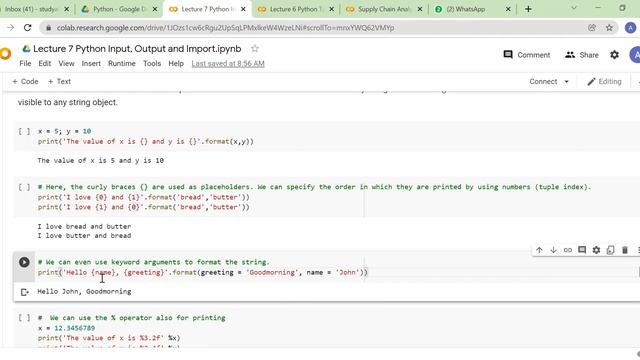Open Last saved at 8:56 AM link

pos(228,64)
